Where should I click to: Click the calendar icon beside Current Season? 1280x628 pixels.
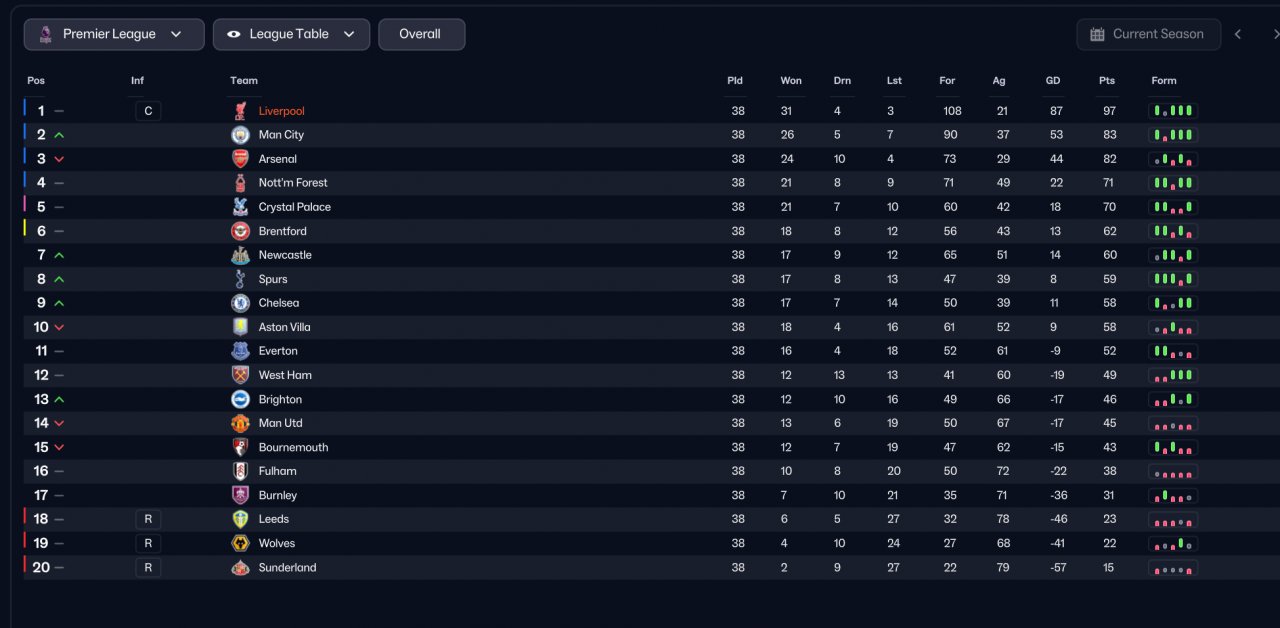tap(1096, 34)
